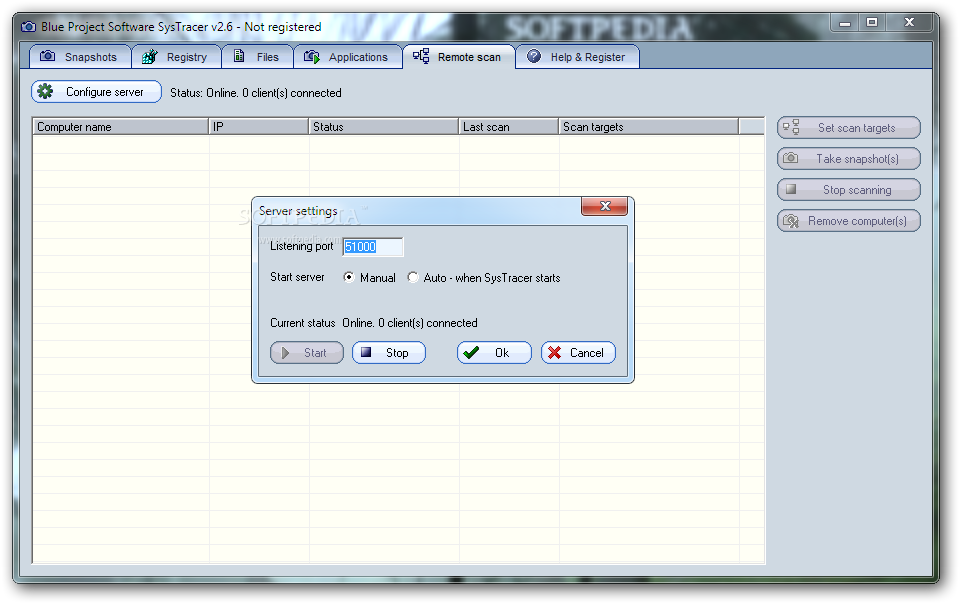This screenshot has height=604, width=960.
Task: Open the Help & Register tab
Action: tap(577, 57)
